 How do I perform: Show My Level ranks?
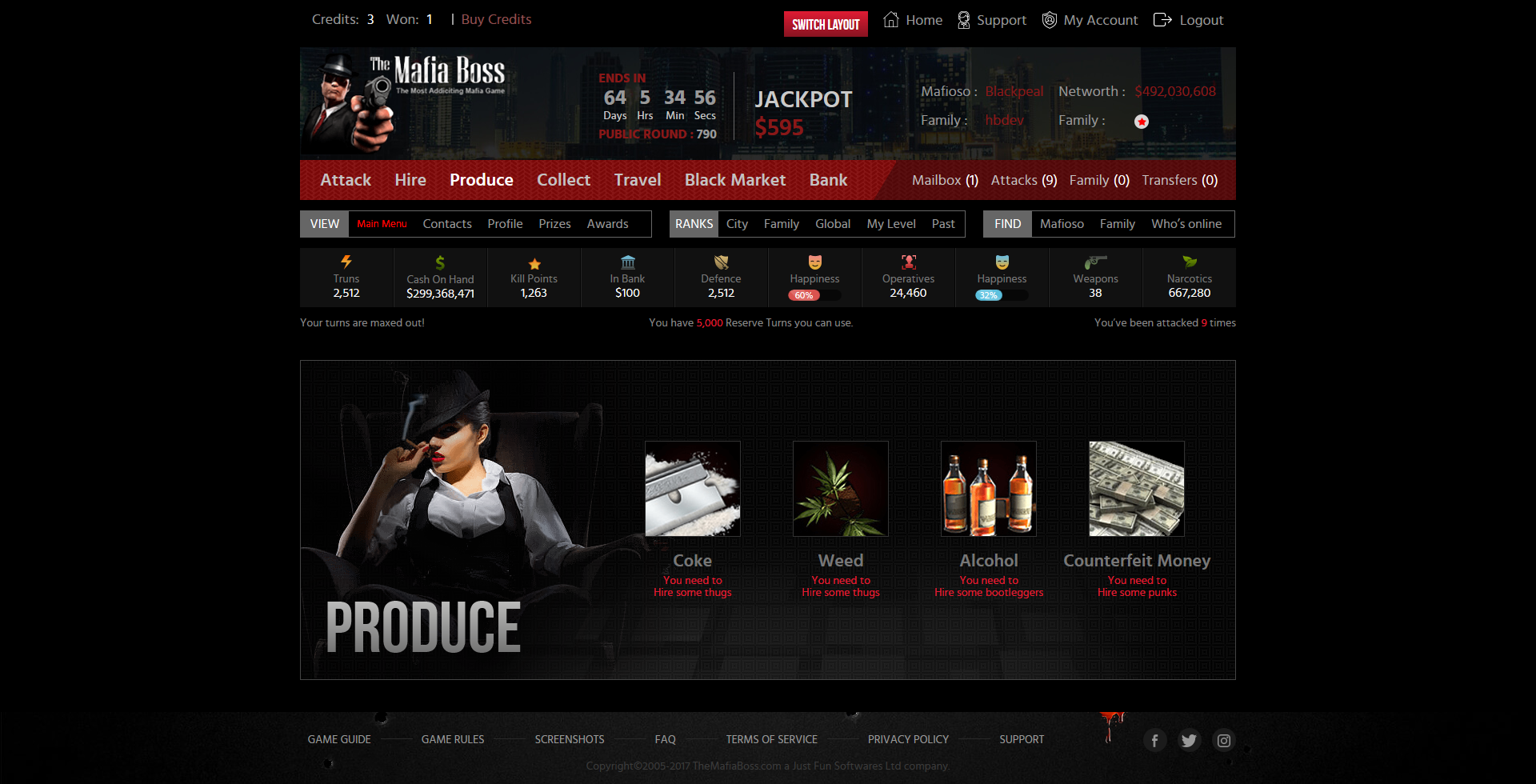coord(891,224)
